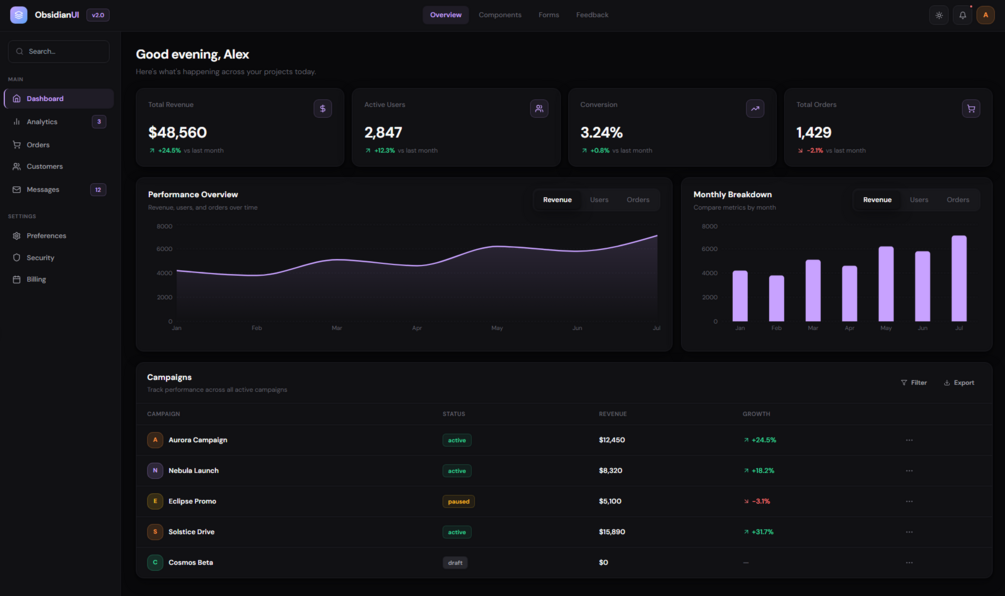Sort by the STATUS column header
This screenshot has width=1005, height=596.
point(454,414)
